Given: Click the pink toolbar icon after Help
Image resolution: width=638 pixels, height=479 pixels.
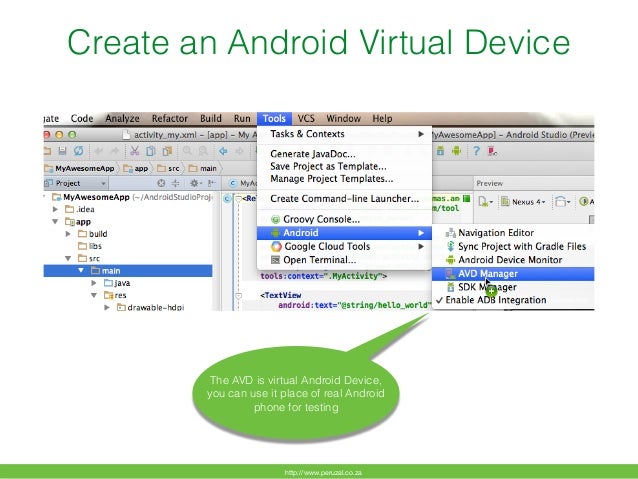Looking at the screenshot, I should point(492,151).
